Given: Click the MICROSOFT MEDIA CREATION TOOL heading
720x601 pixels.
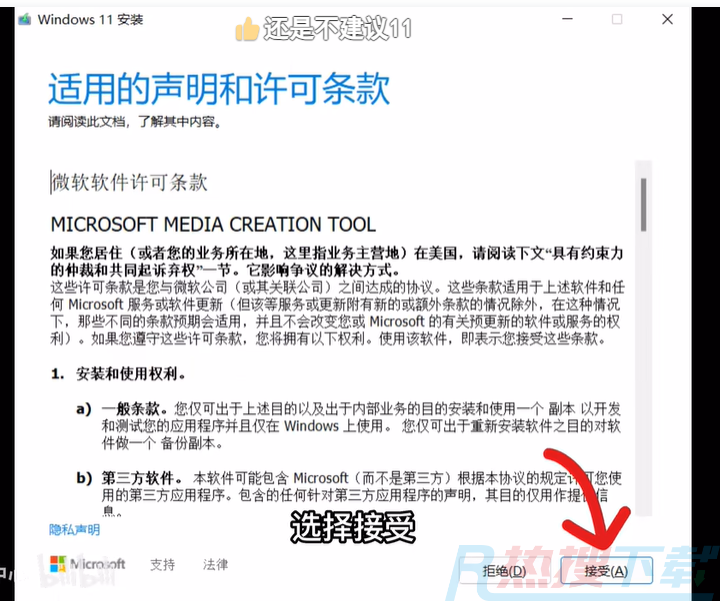Looking at the screenshot, I should click(x=213, y=225).
